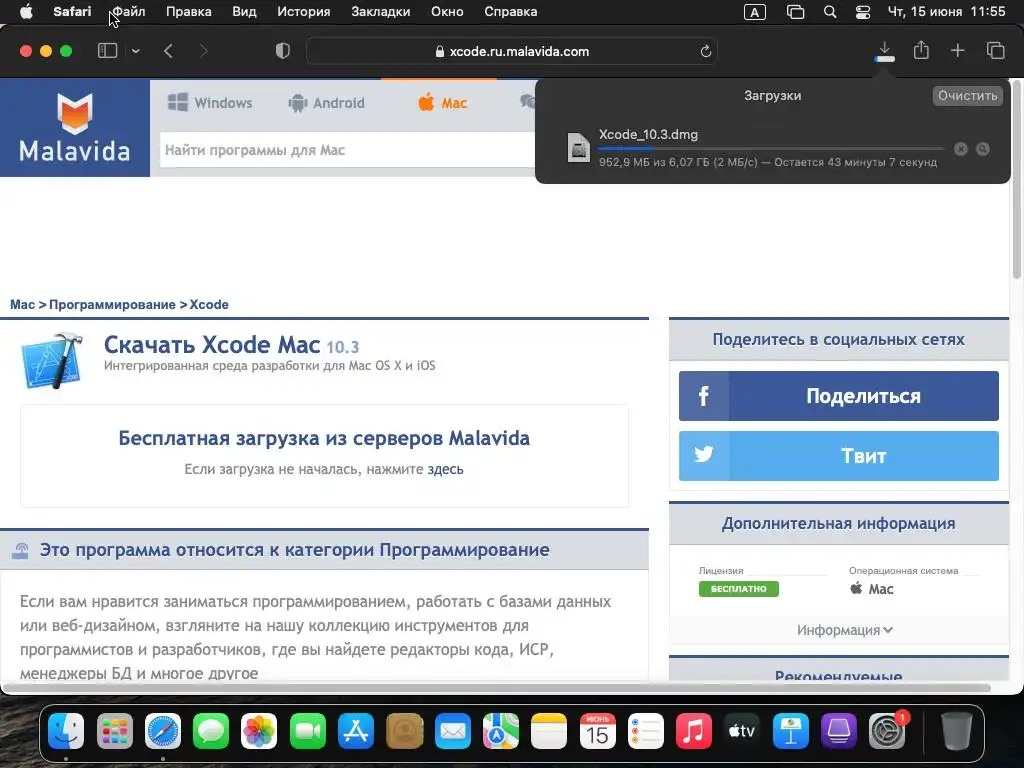Image resolution: width=1024 pixels, height=768 pixels.
Task: Click the keyboard input source indicator
Action: 755,12
